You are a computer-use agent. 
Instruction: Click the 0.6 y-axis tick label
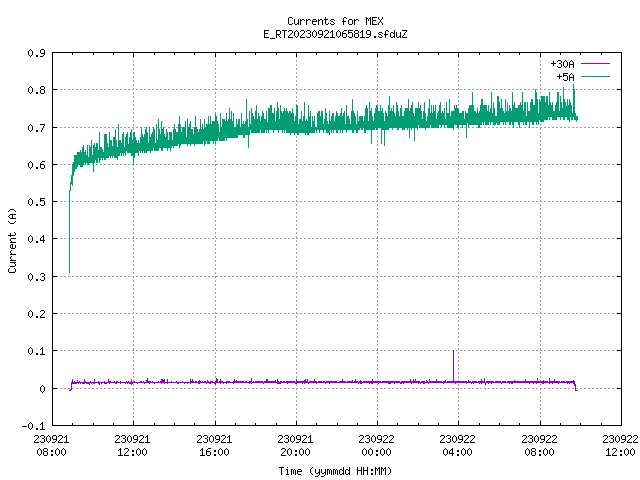coord(37,165)
